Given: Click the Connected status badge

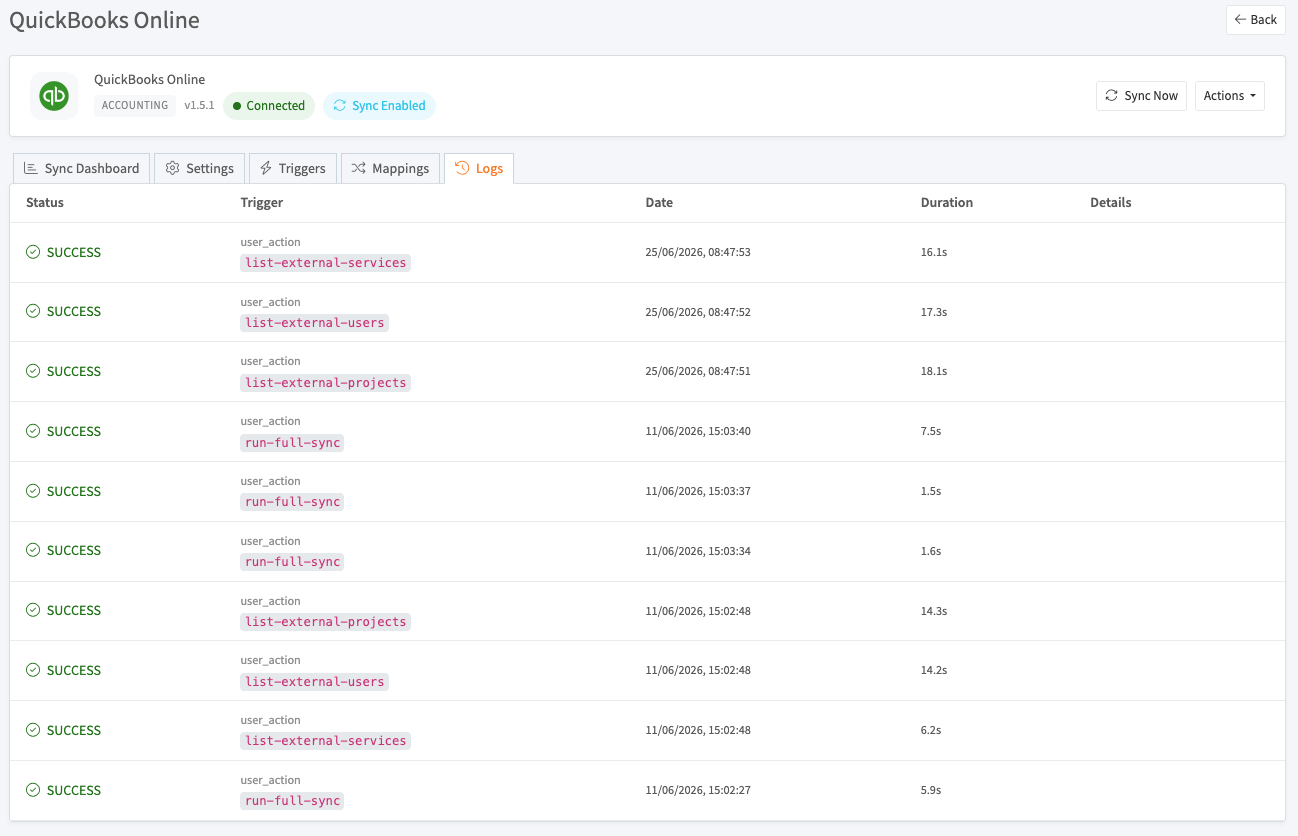Looking at the screenshot, I should pyautogui.click(x=268, y=106).
